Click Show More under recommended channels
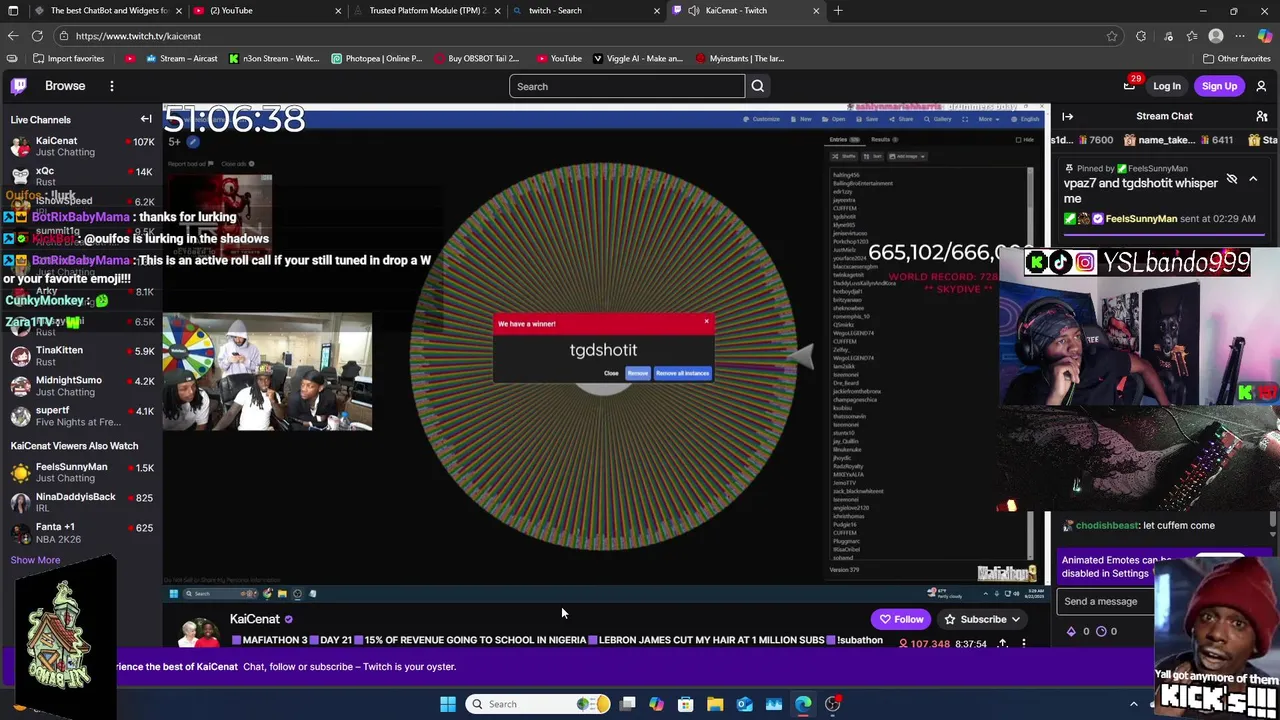 (x=35, y=560)
